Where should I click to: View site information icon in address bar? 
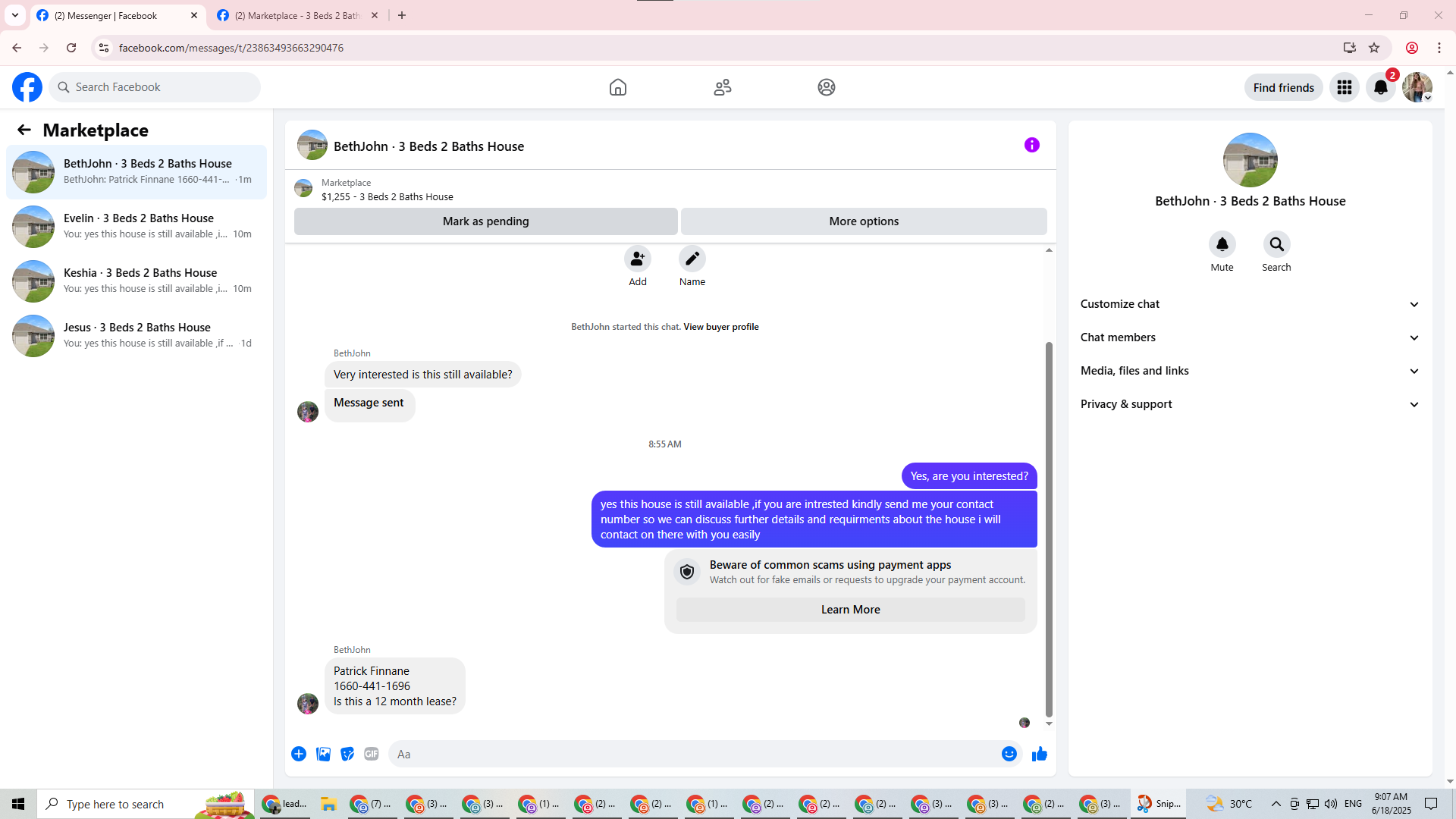pyautogui.click(x=104, y=48)
